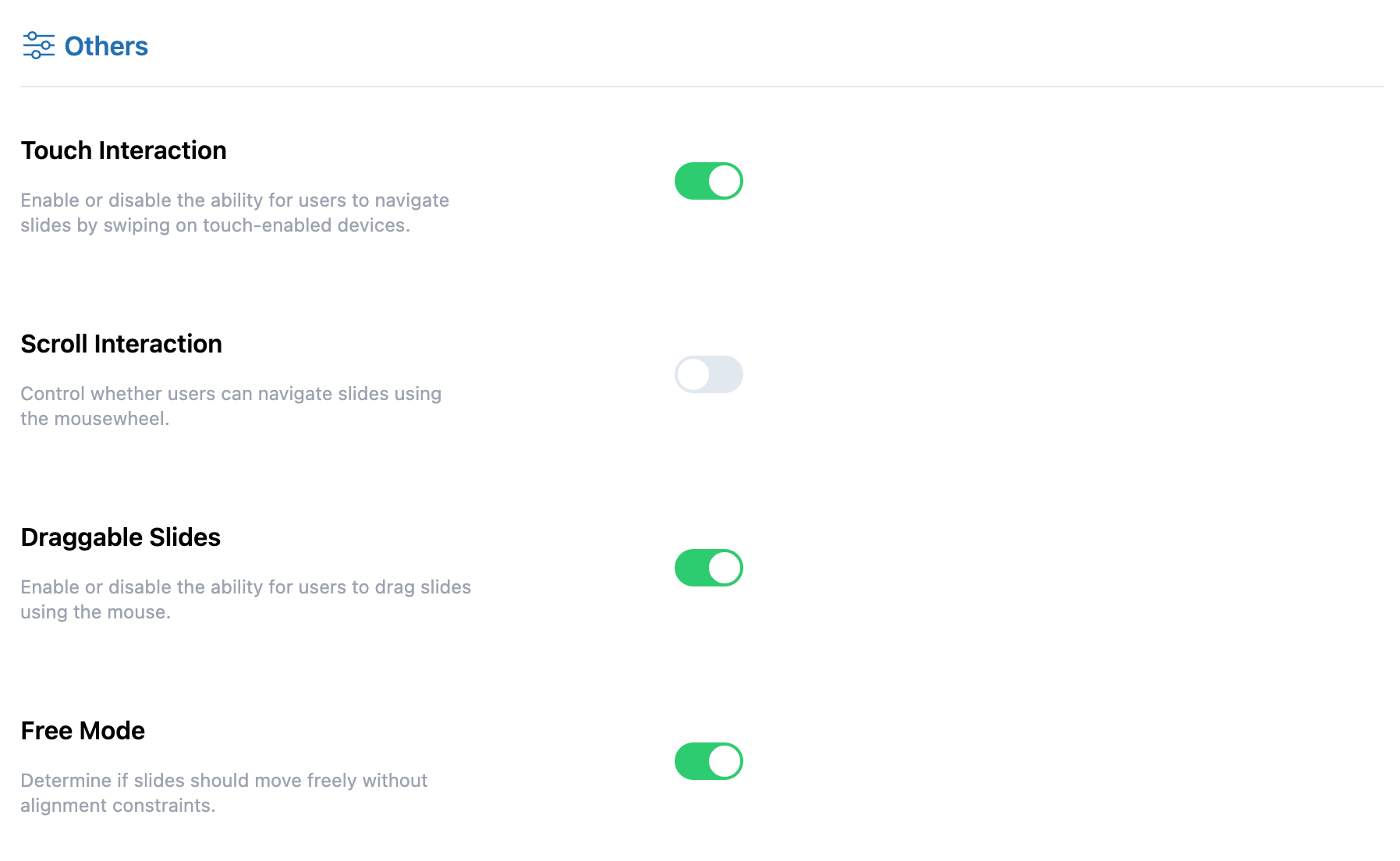1400x861 pixels.
Task: Click the white knob of Scroll Interaction switch
Action: click(x=693, y=374)
